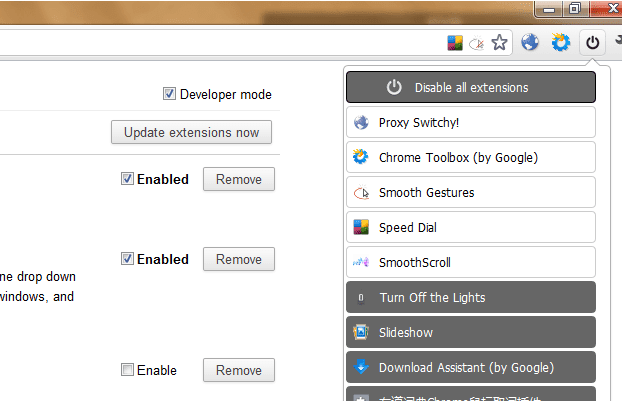This screenshot has width=622, height=403.
Task: Click the power extension toolbar button
Action: pyautogui.click(x=593, y=42)
